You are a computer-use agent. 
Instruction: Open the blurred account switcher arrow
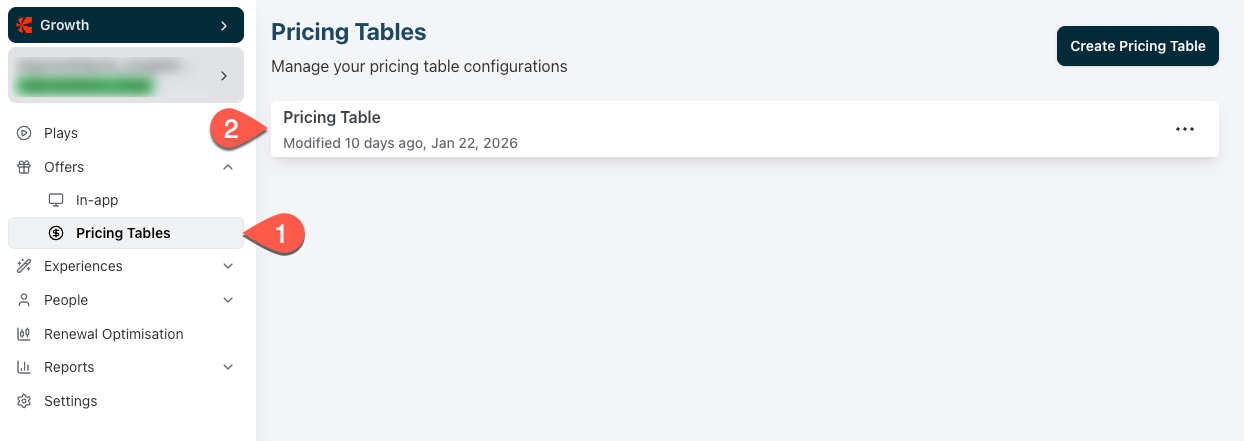224,75
